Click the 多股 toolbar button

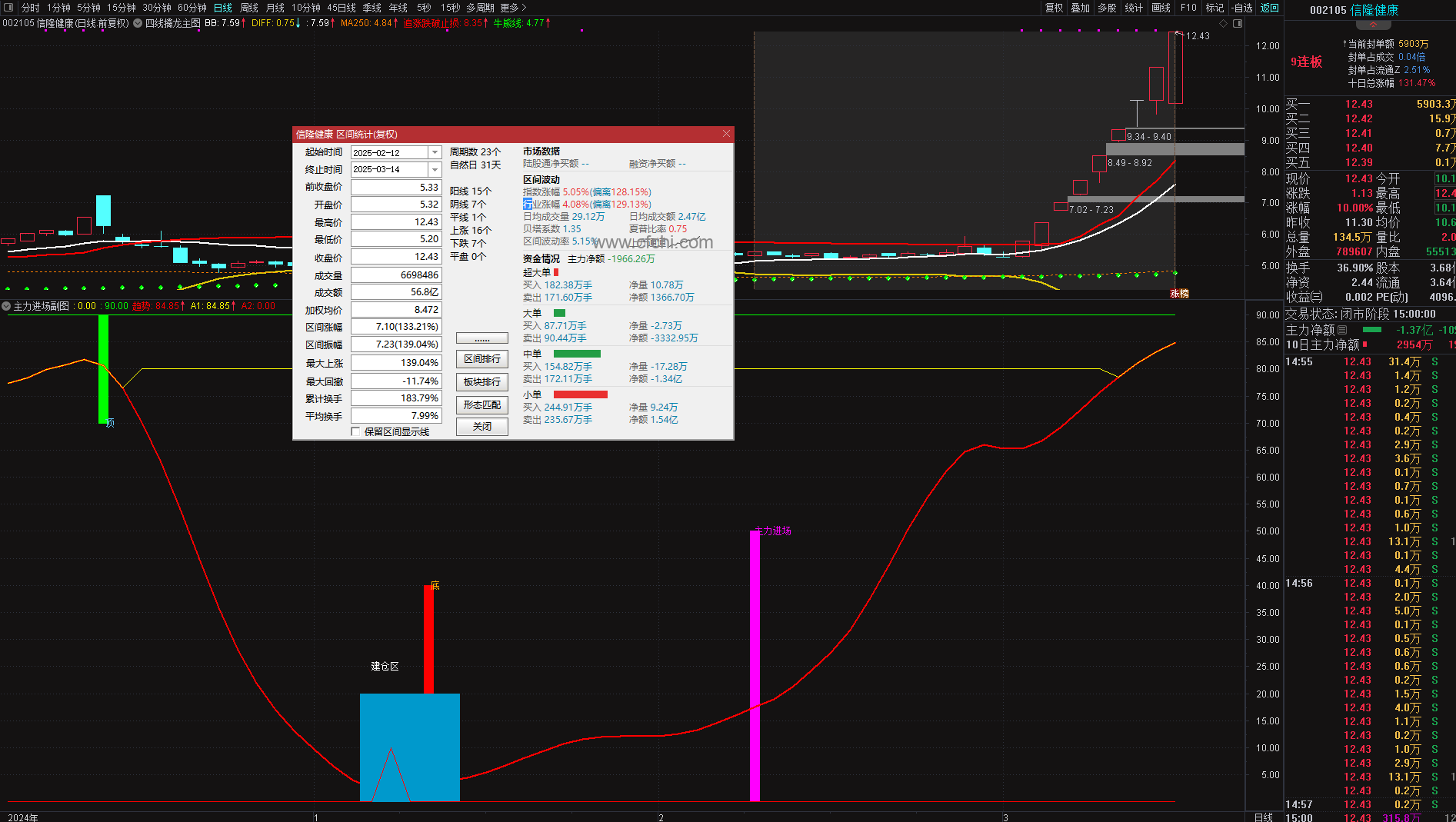[x=1107, y=8]
